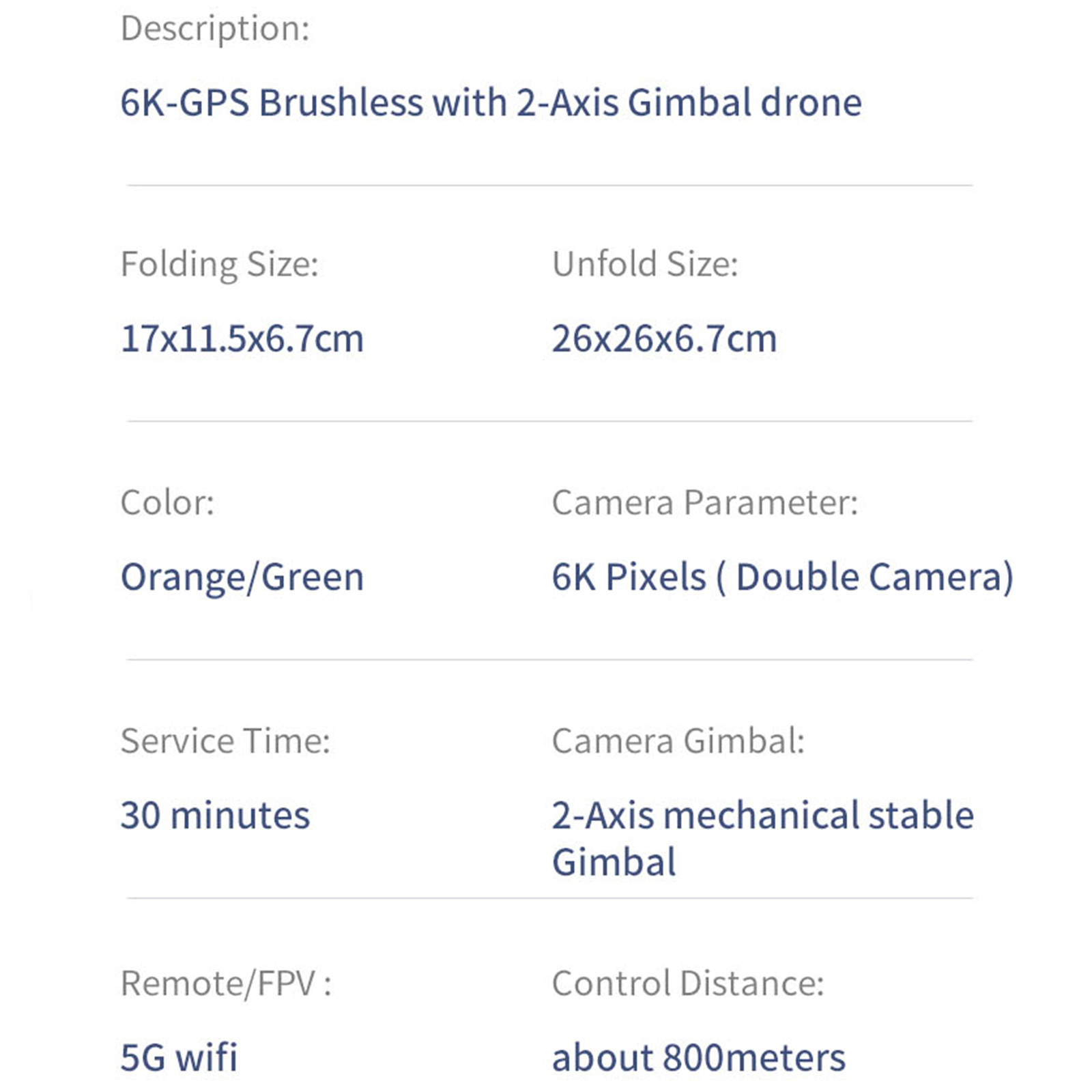The width and height of the screenshot is (1092, 1092).
Task: Click the "Camera Gimbal:" label
Action: (678, 741)
